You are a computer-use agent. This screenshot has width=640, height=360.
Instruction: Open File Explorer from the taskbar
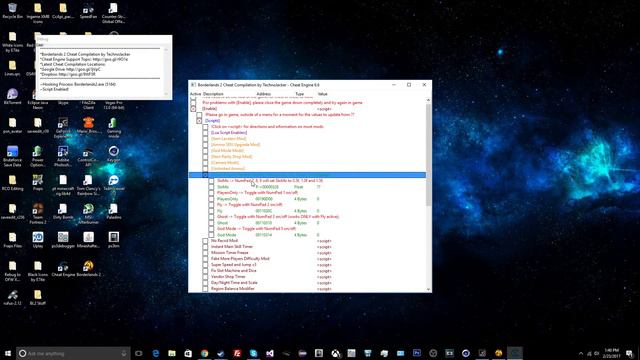point(172,353)
